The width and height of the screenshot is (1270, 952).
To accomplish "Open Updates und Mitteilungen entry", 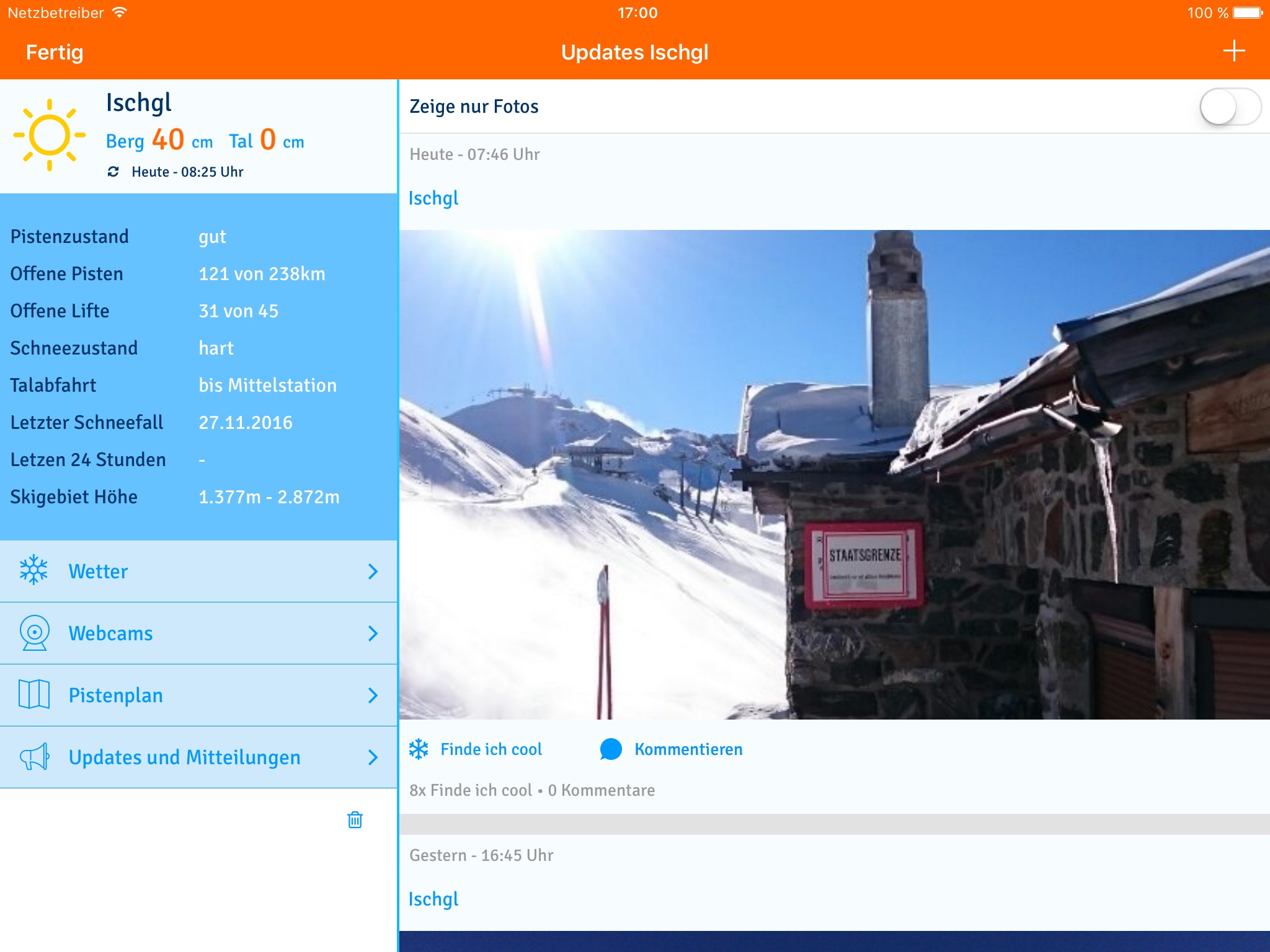I will (198, 757).
